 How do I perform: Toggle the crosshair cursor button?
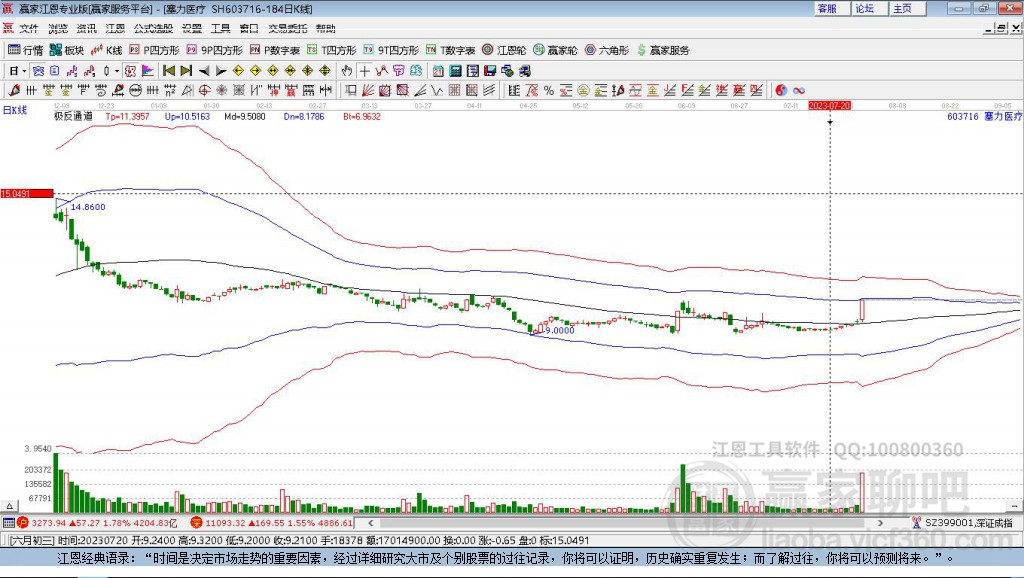364,71
